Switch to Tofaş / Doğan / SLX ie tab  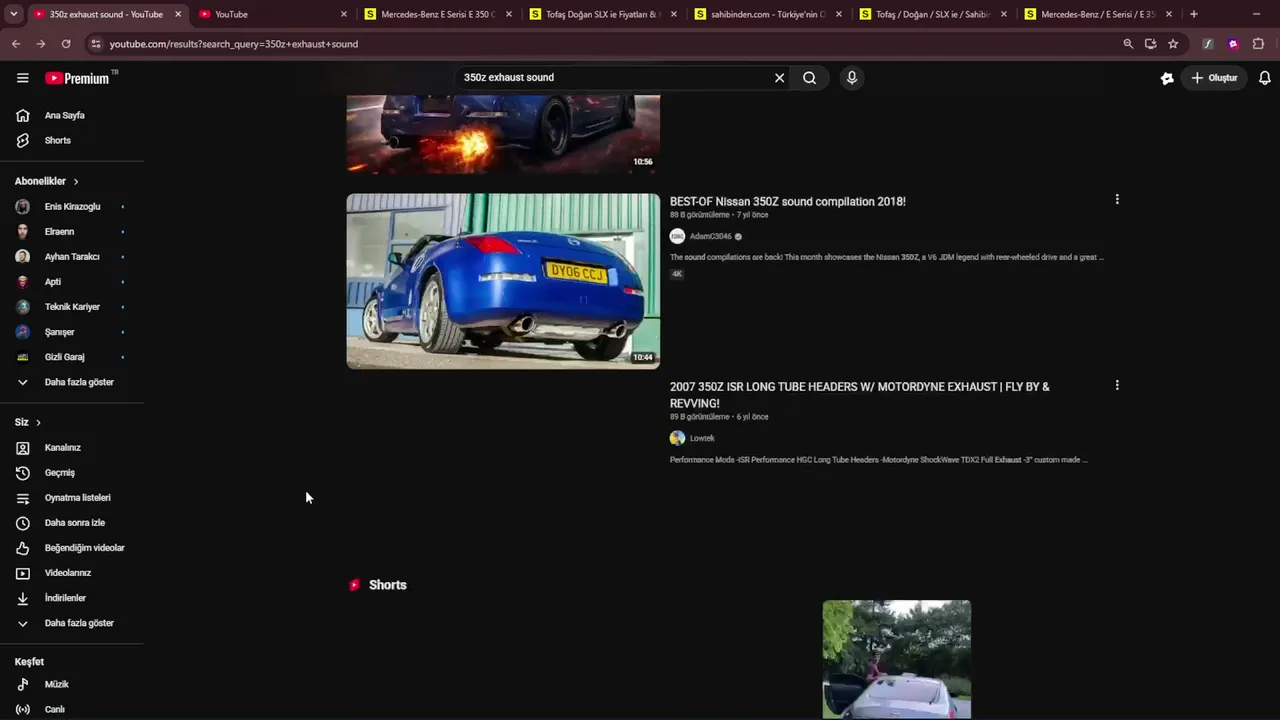933,14
